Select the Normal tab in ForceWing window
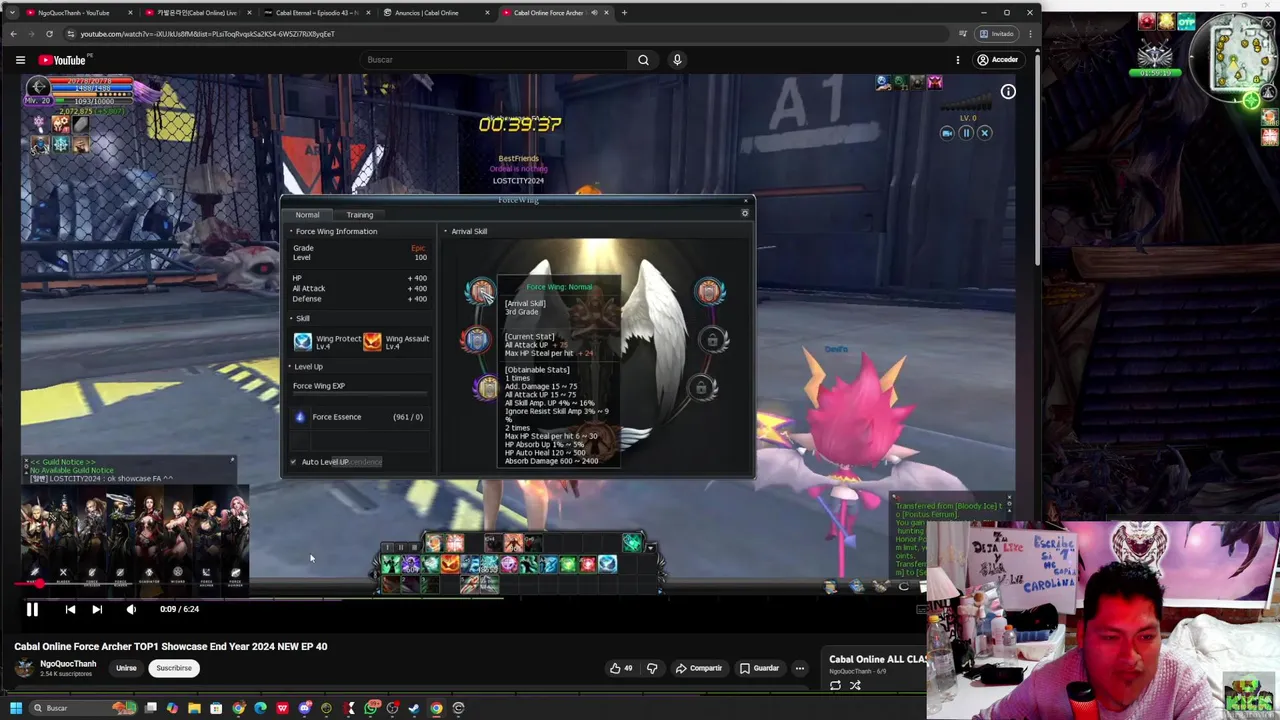Viewport: 1280px width, 720px height. coord(307,215)
